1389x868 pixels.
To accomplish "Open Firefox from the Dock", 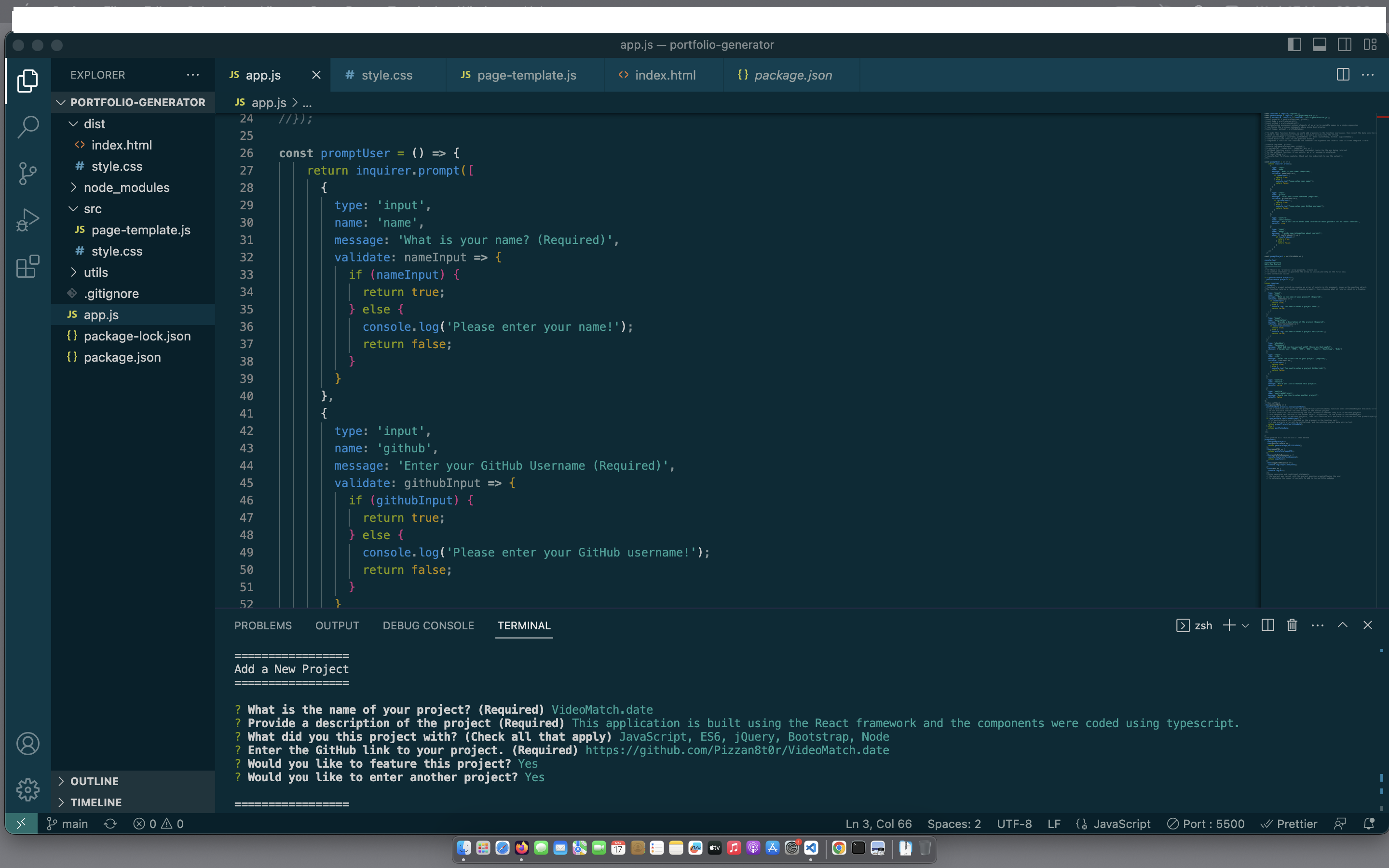I will [521, 849].
